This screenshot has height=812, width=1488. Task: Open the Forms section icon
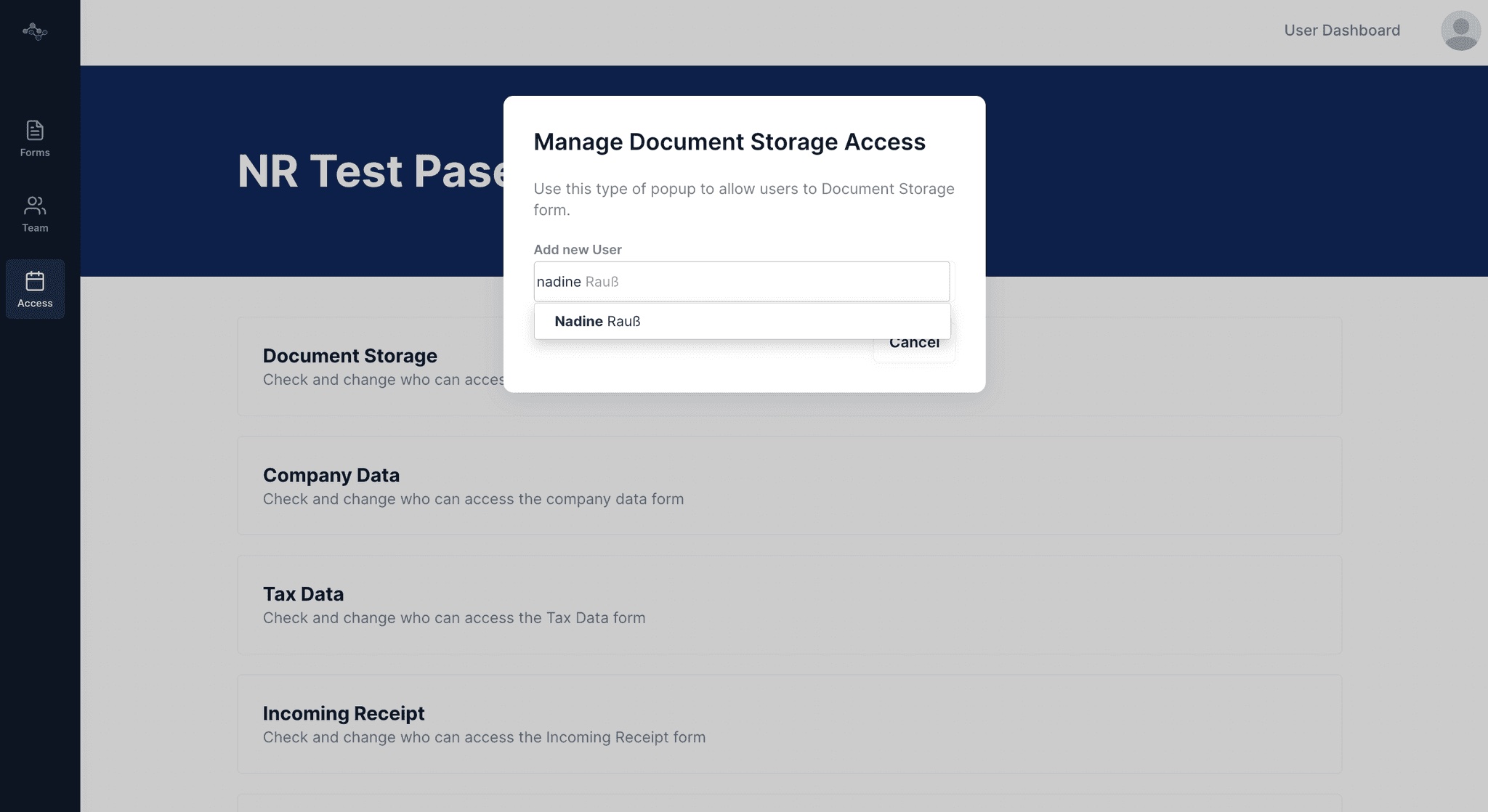(x=35, y=130)
